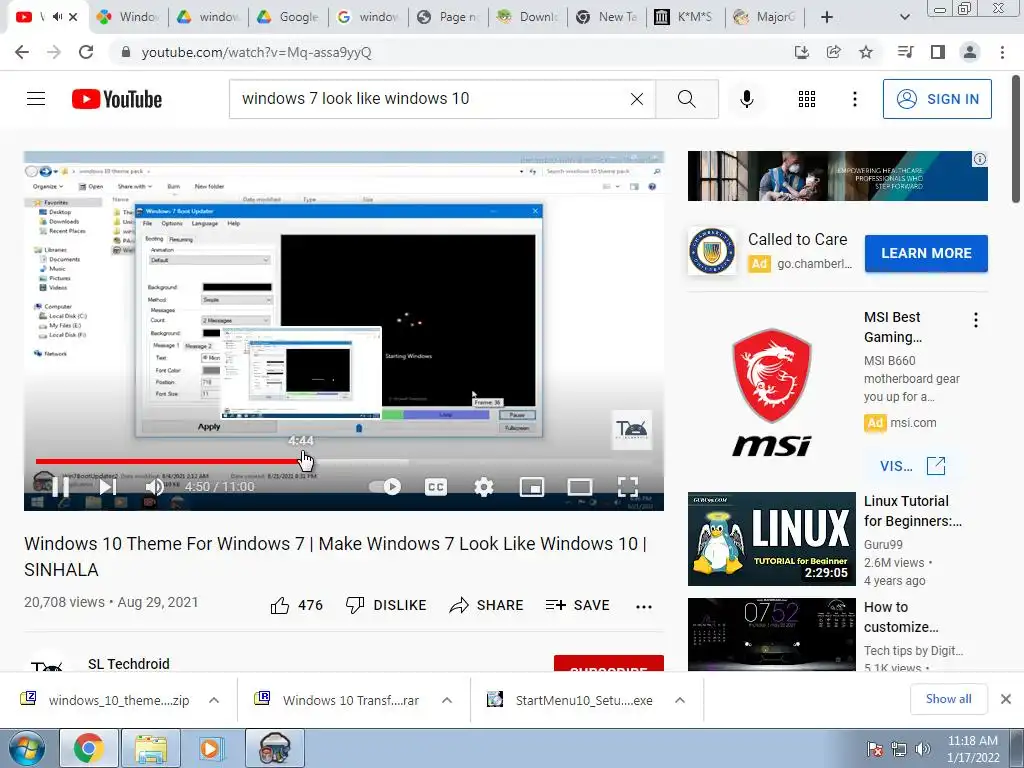Click Show all downloads
This screenshot has width=1024, height=768.
point(948,699)
